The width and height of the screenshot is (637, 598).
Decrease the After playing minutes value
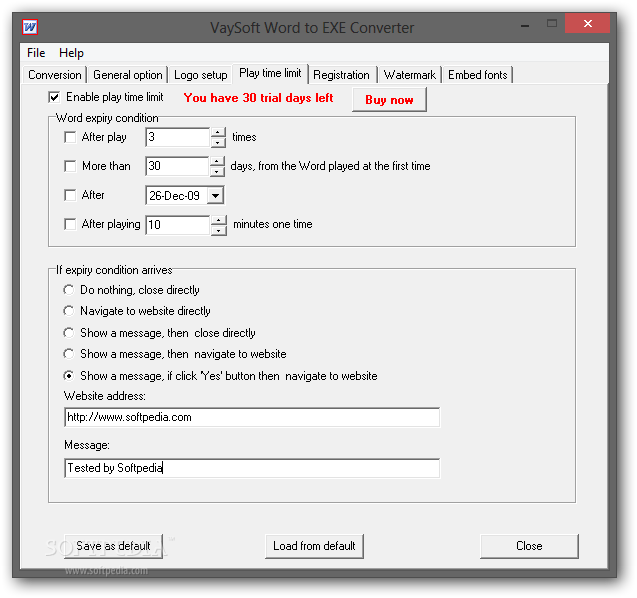coord(219,230)
